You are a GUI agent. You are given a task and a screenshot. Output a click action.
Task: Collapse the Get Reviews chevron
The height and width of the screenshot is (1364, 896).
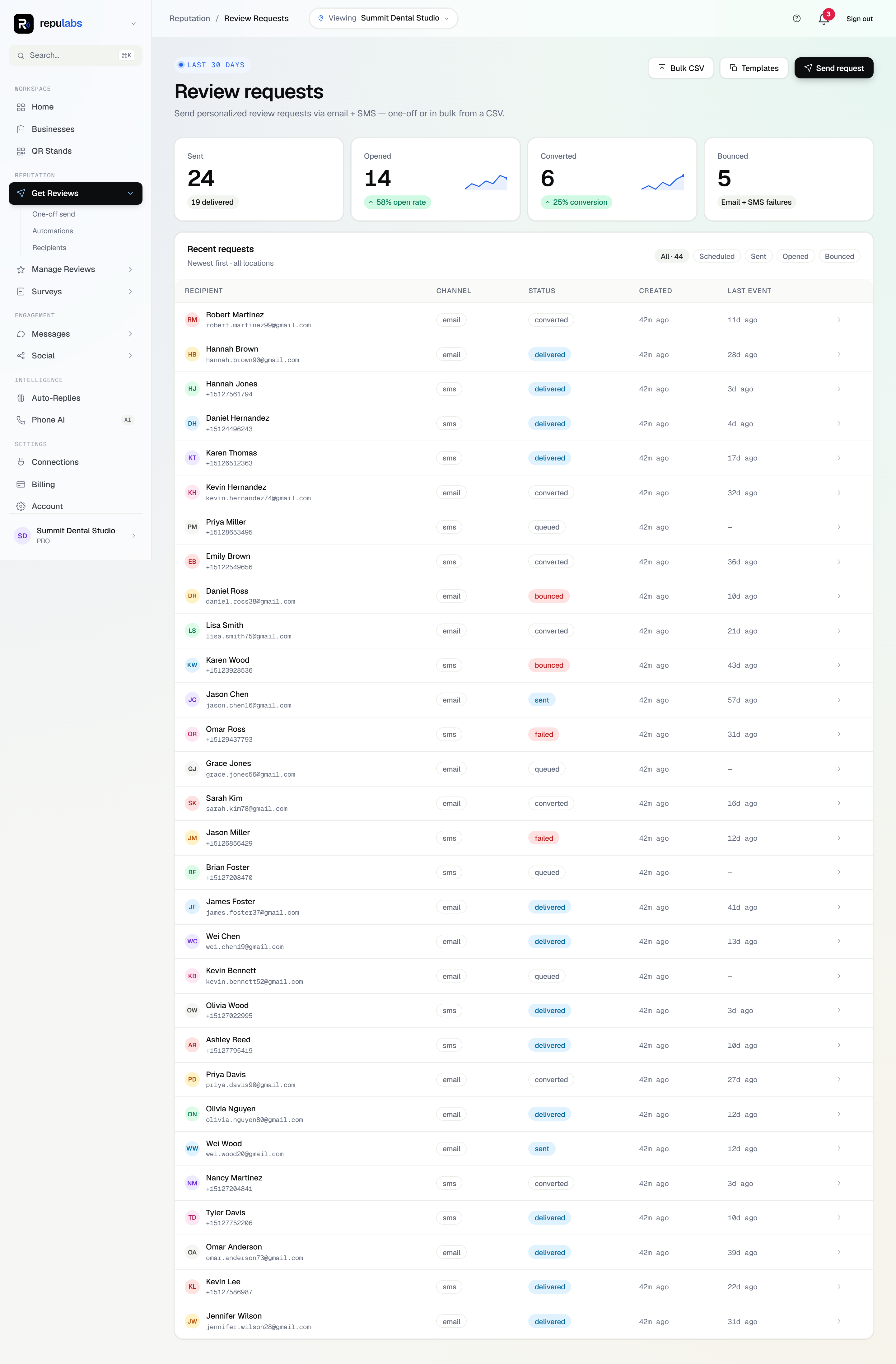click(x=130, y=193)
